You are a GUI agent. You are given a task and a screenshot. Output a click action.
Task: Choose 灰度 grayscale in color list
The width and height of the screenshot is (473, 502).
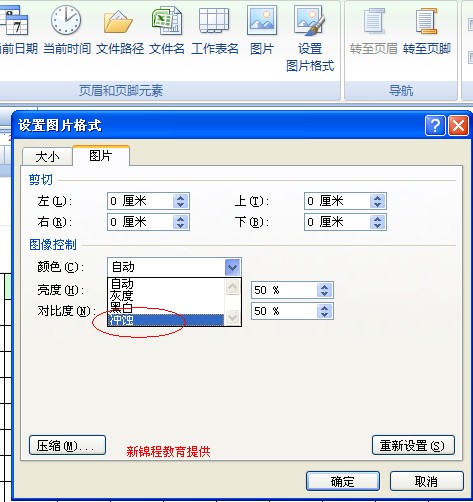coord(166,296)
